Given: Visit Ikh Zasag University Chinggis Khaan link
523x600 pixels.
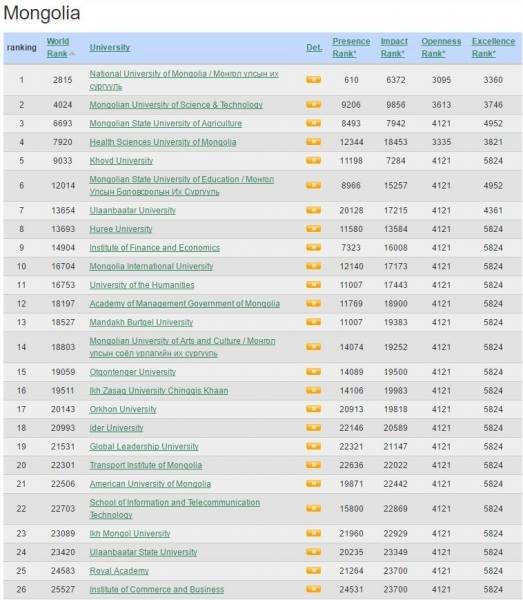Looking at the screenshot, I should 159,391.
